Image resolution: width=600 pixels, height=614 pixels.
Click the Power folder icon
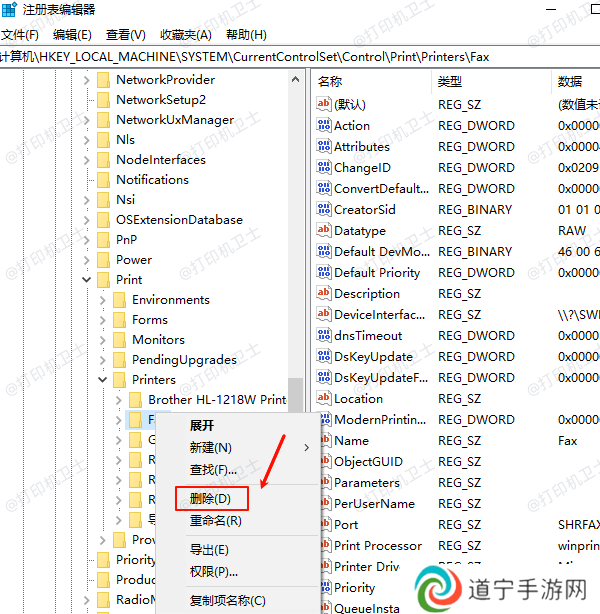(103, 260)
